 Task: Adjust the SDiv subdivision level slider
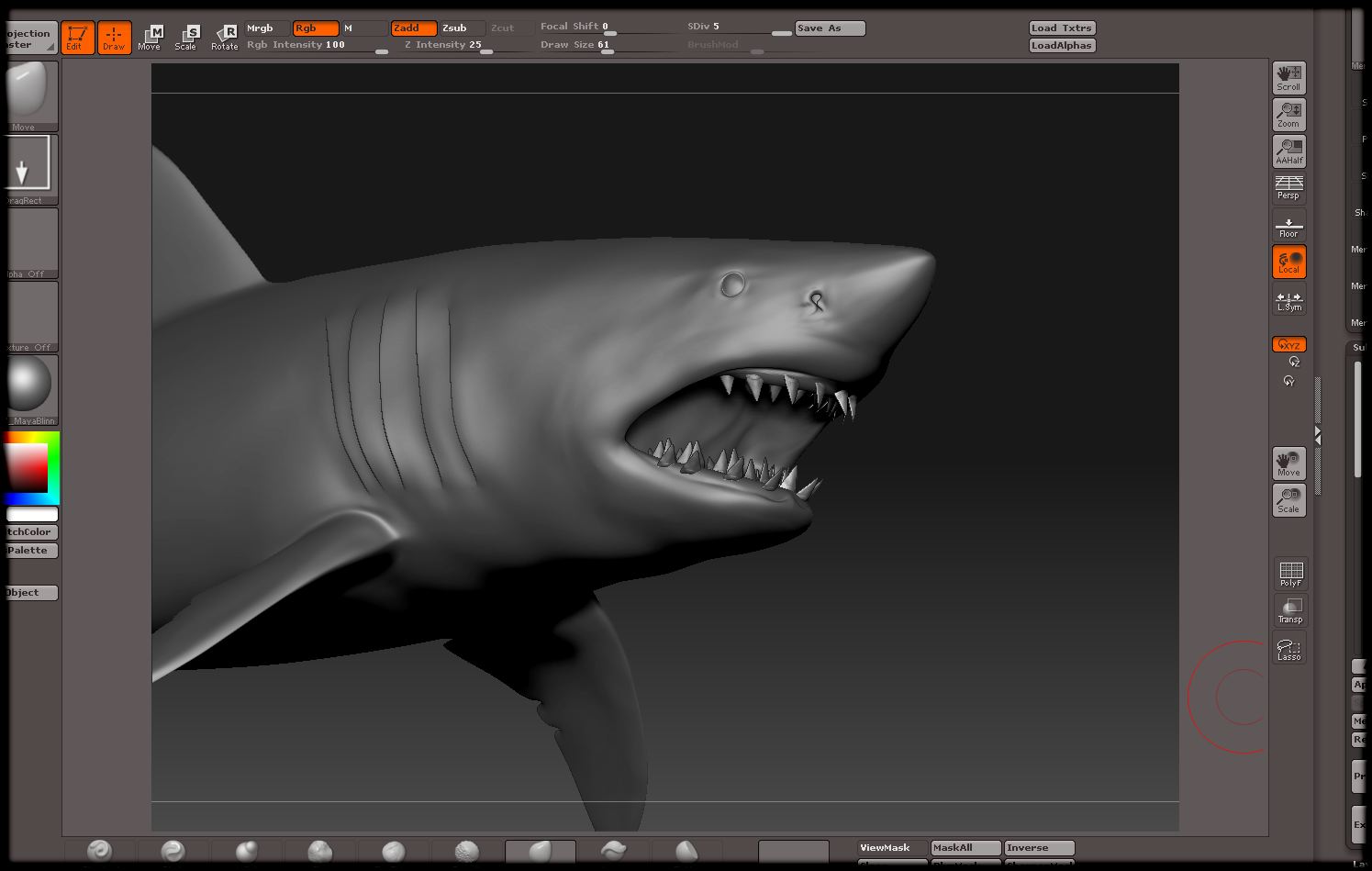click(739, 28)
